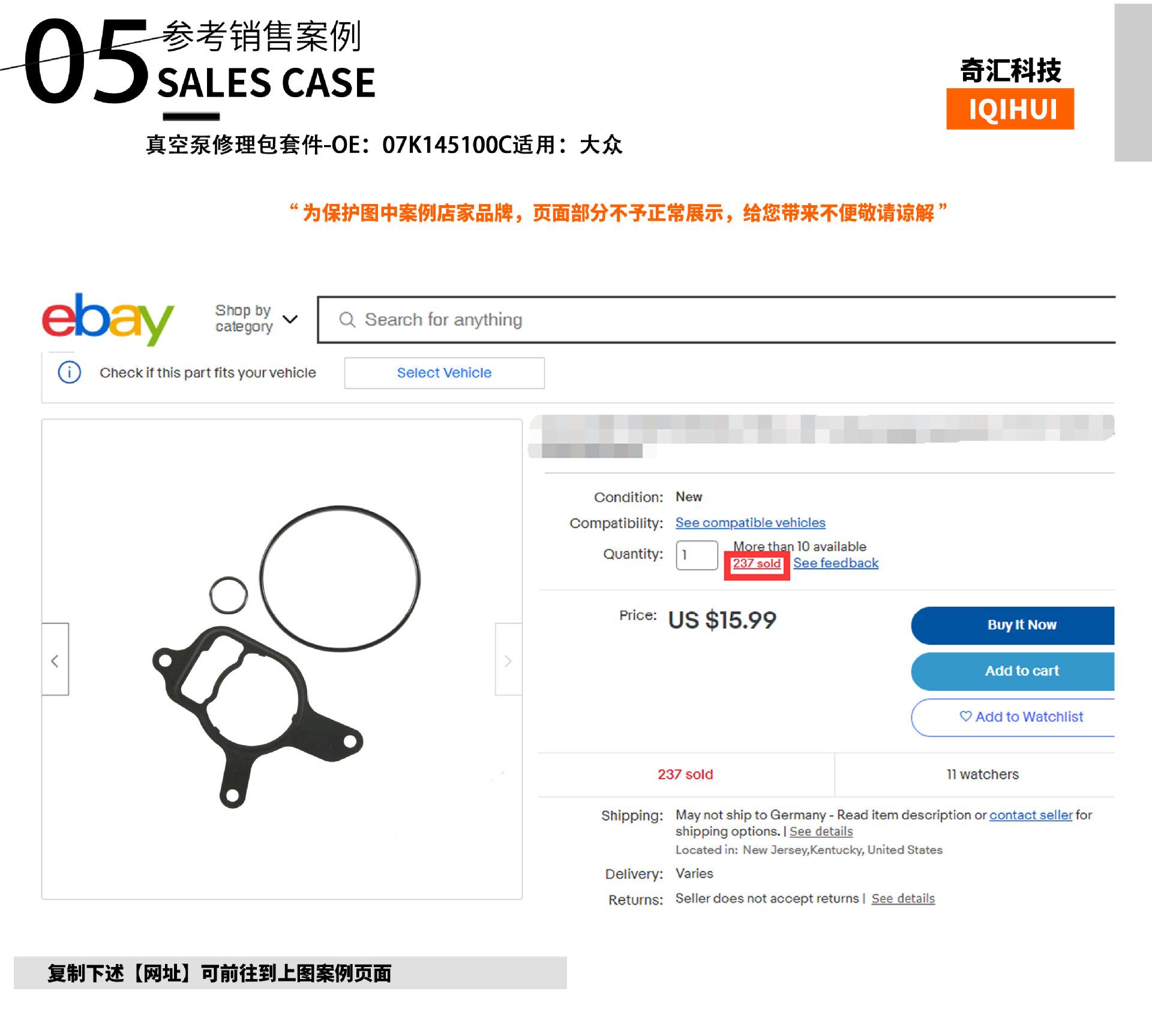Click the info icon beside vehicle fit check

(x=70, y=373)
